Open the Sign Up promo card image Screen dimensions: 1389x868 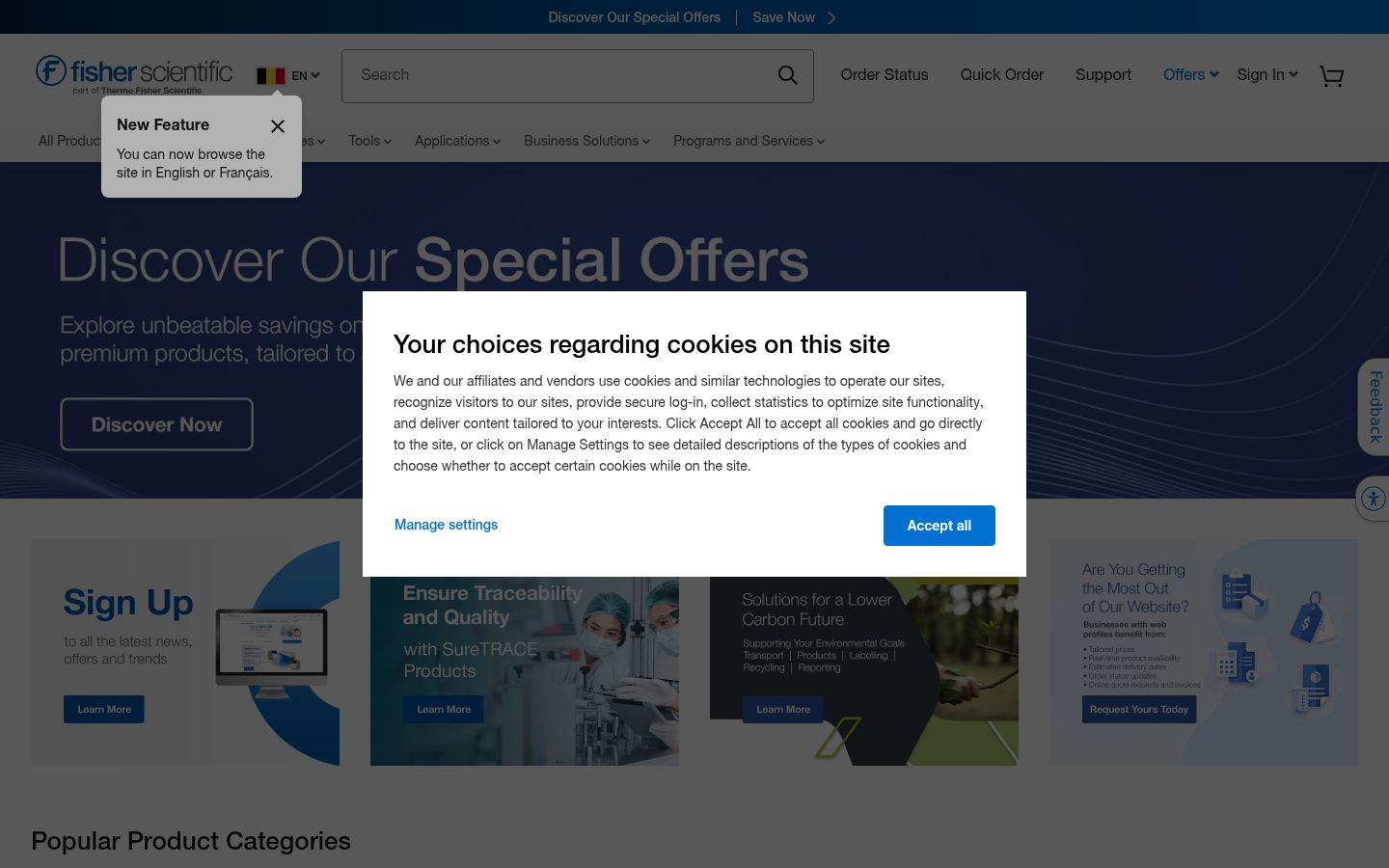point(185,653)
